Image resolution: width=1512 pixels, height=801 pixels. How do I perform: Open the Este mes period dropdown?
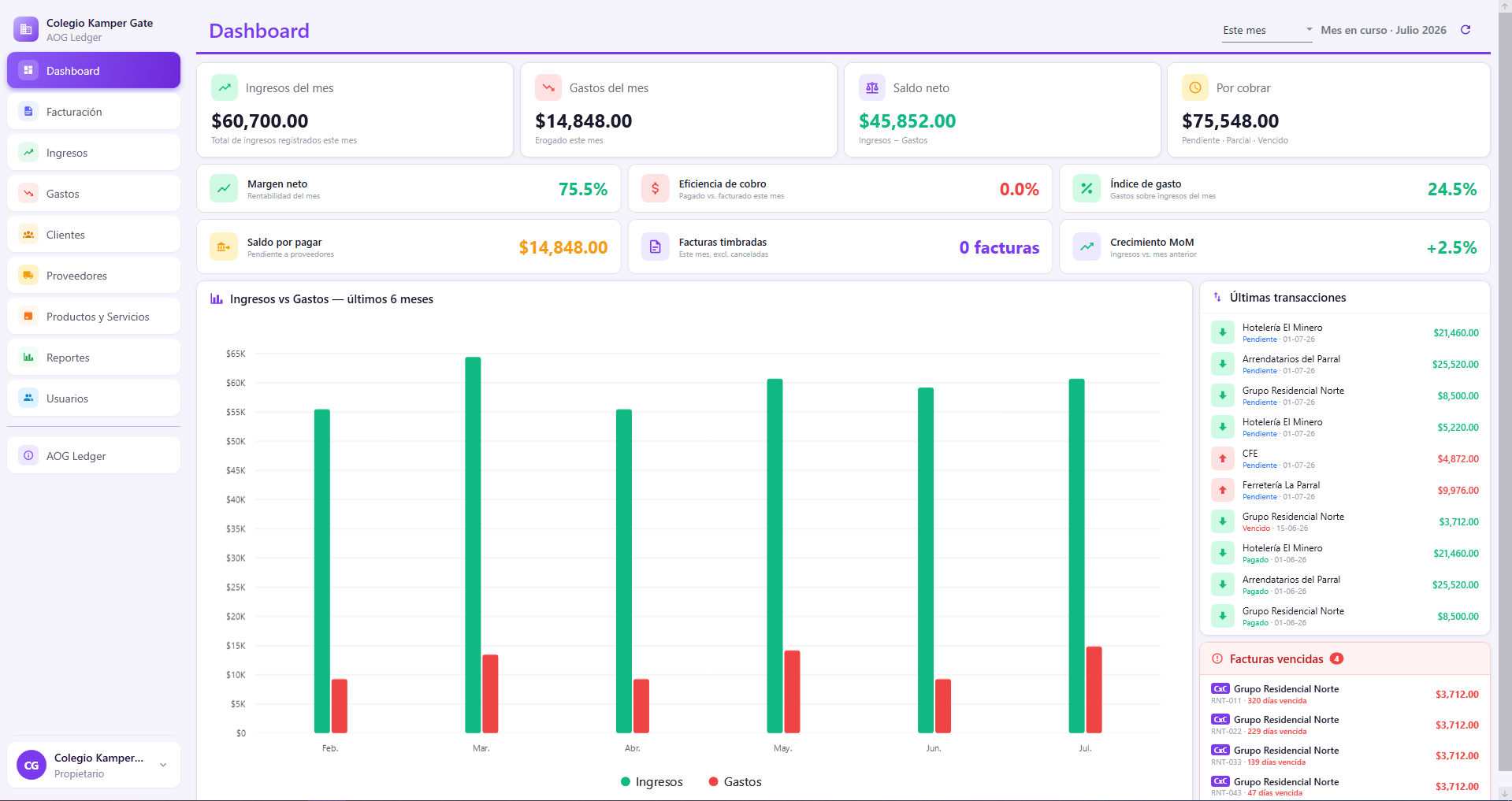pyautogui.click(x=1267, y=30)
